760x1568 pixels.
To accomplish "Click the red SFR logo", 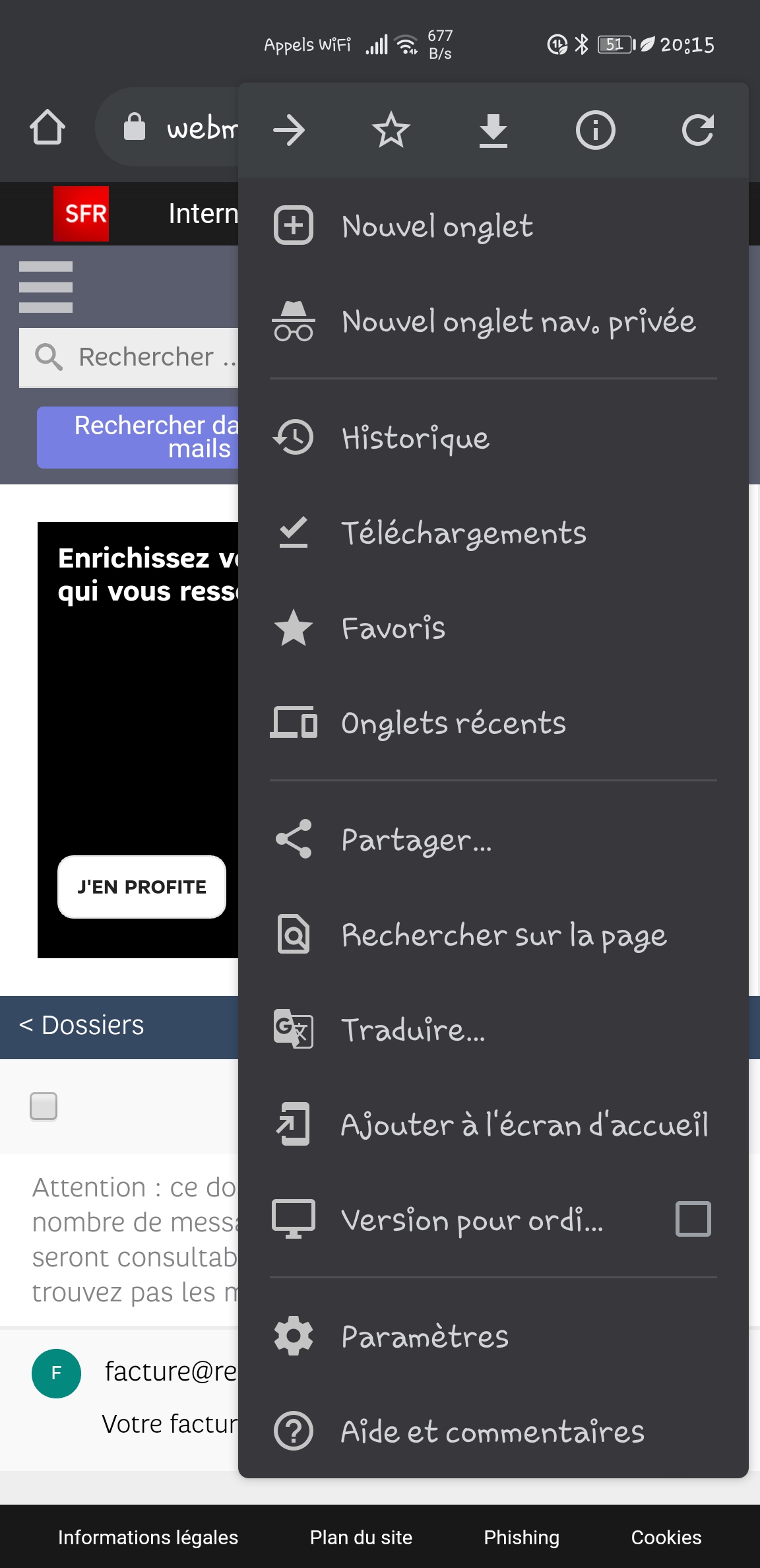I will [81, 214].
